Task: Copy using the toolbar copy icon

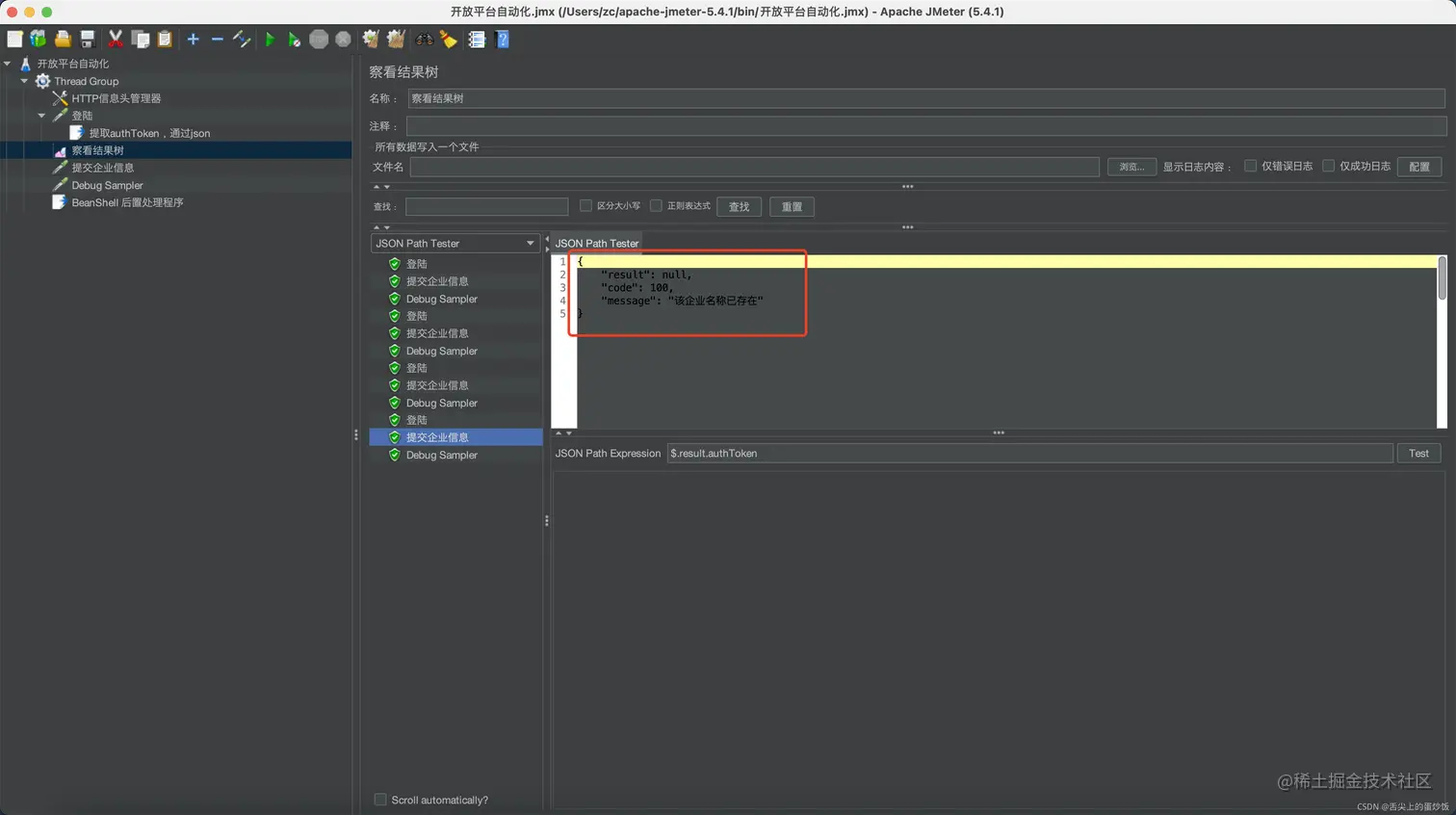Action: point(141,39)
